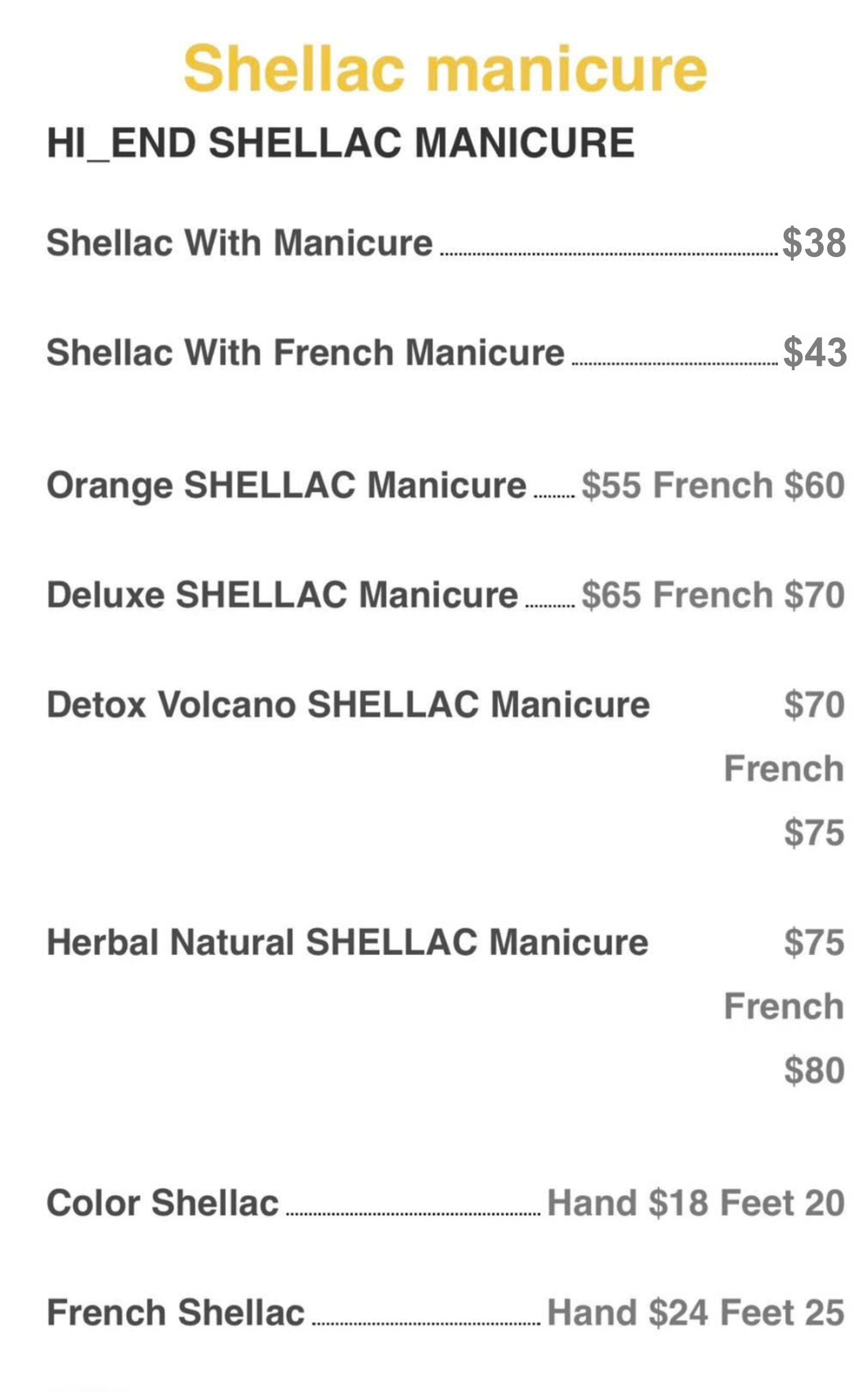Click the "$65 French $70" price text
Screen dimensions: 868x1392
pos(713,595)
